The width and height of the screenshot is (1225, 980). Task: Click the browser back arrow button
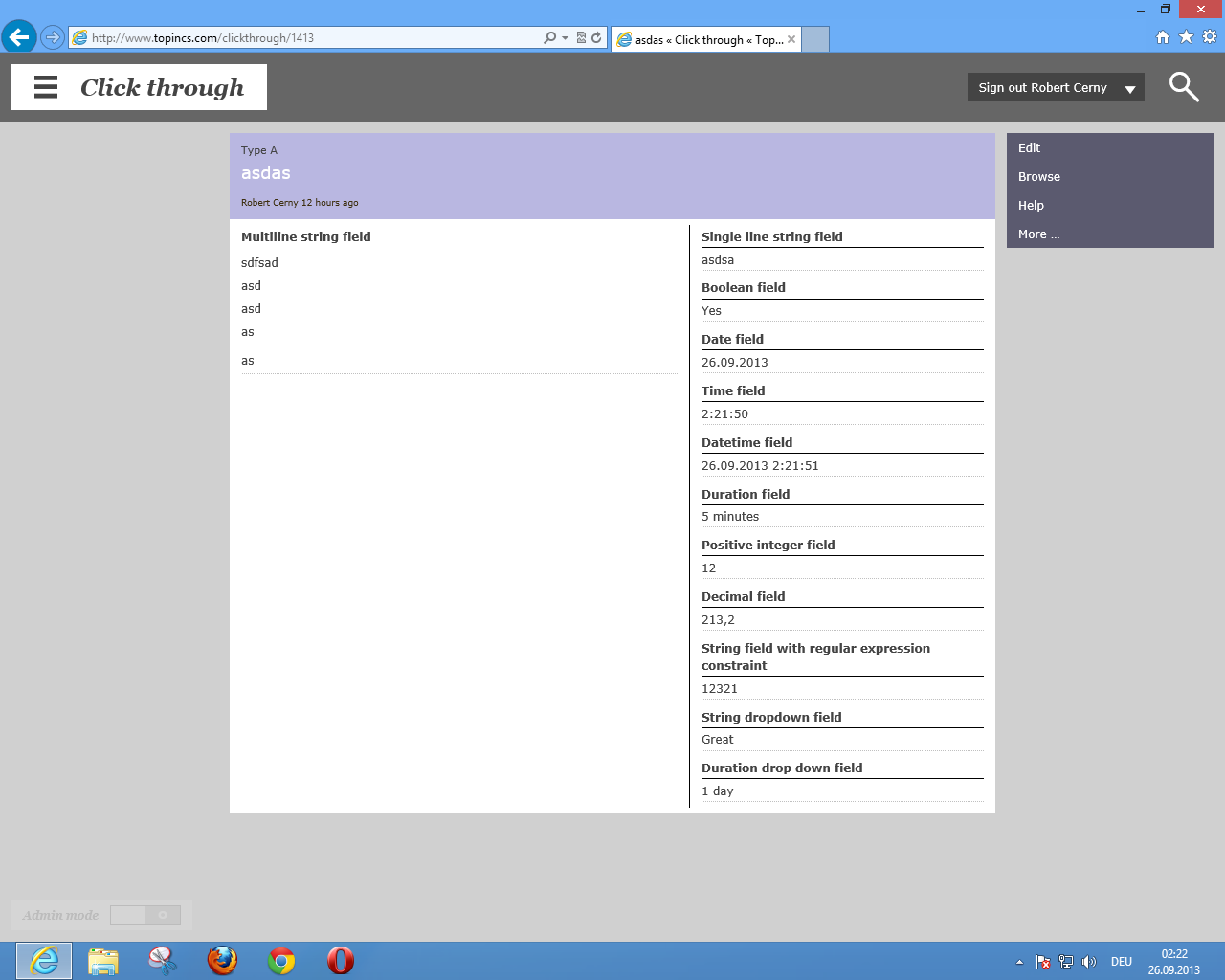(19, 37)
